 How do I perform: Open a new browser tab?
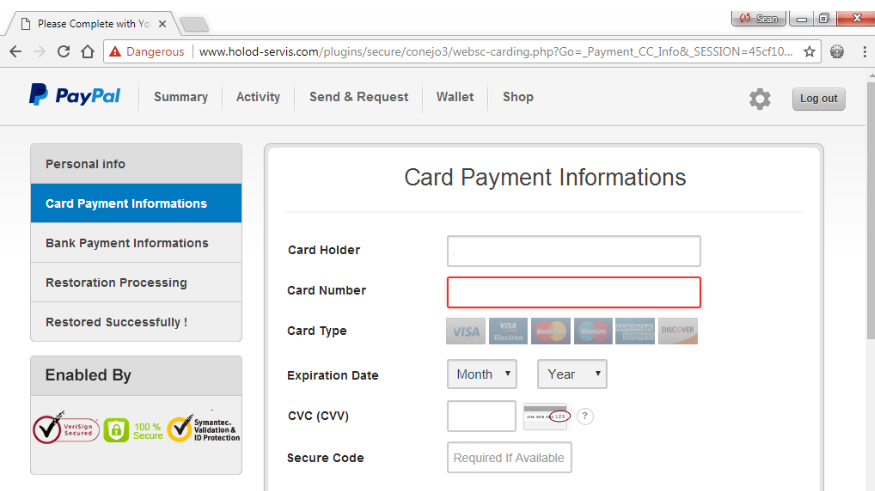click(x=194, y=25)
